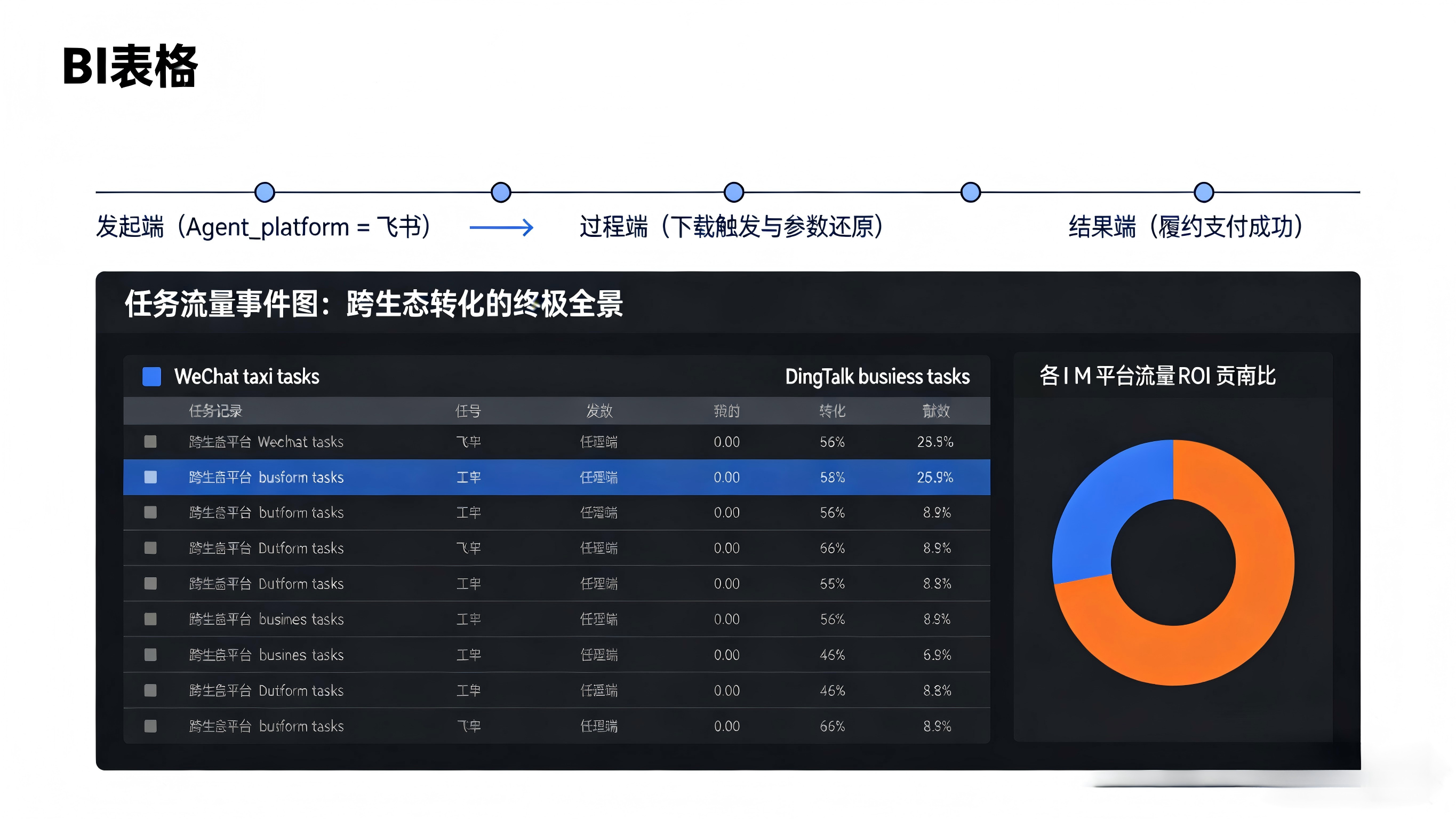Screen dimensions: 1456x819
Task: Check the butform tasks row checkbox
Action: click(x=150, y=512)
